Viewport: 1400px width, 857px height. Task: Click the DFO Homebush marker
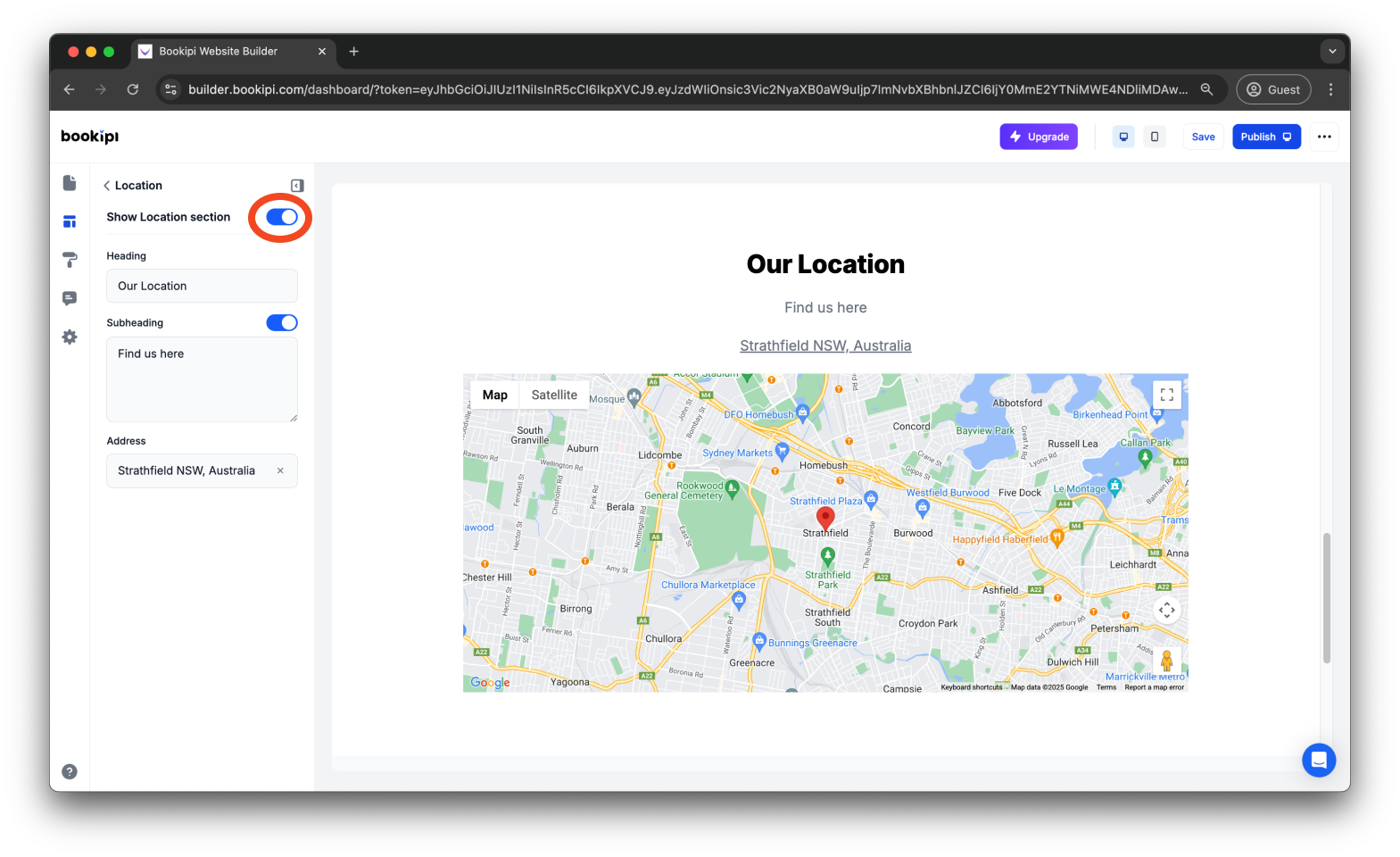click(802, 412)
